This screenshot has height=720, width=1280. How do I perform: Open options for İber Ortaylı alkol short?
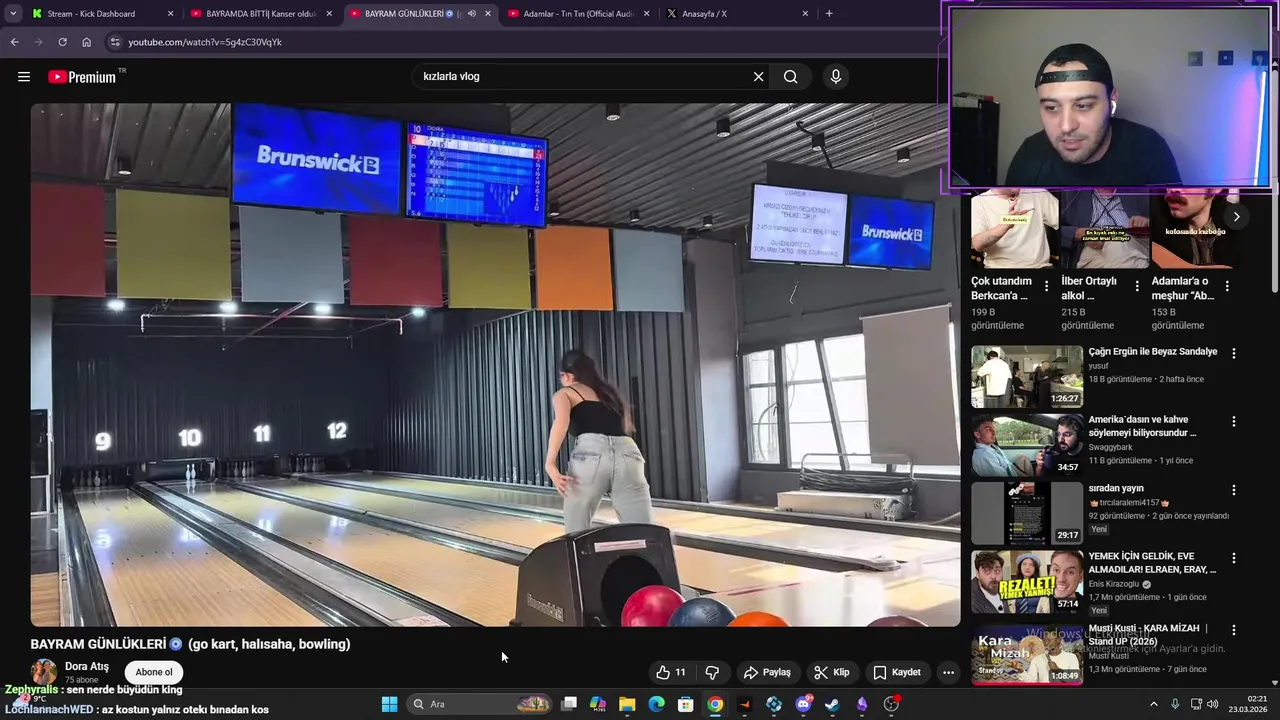1137,286
